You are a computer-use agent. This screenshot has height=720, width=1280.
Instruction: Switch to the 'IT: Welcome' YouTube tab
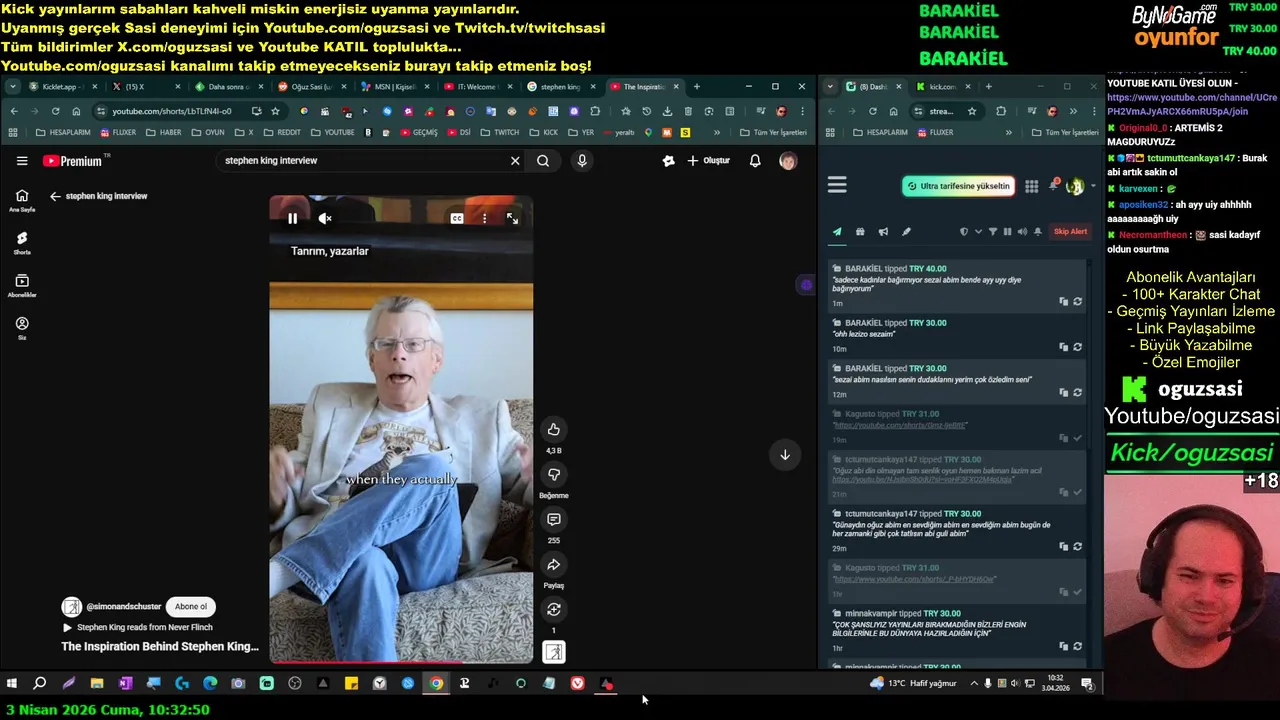tap(475, 86)
